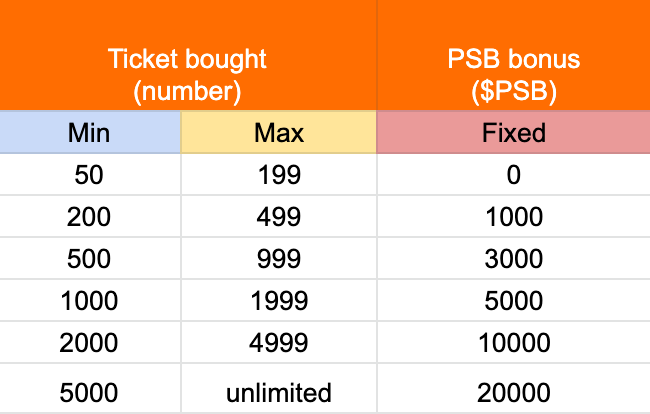The height and width of the screenshot is (414, 650).
Task: Click the Max cell containing 1999
Action: point(279,300)
